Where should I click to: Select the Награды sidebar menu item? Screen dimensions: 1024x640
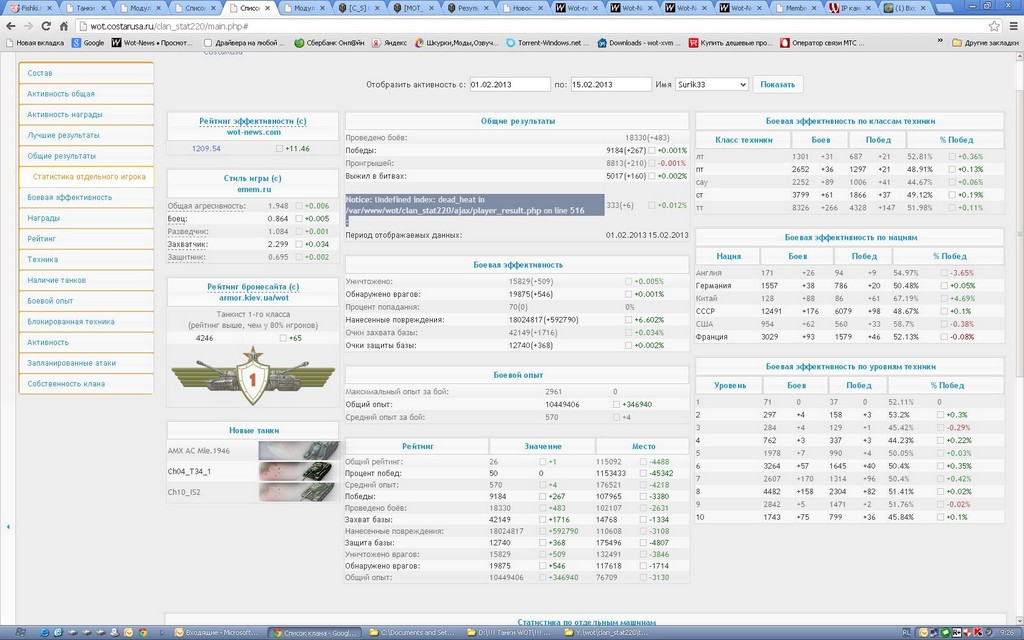click(x=44, y=218)
